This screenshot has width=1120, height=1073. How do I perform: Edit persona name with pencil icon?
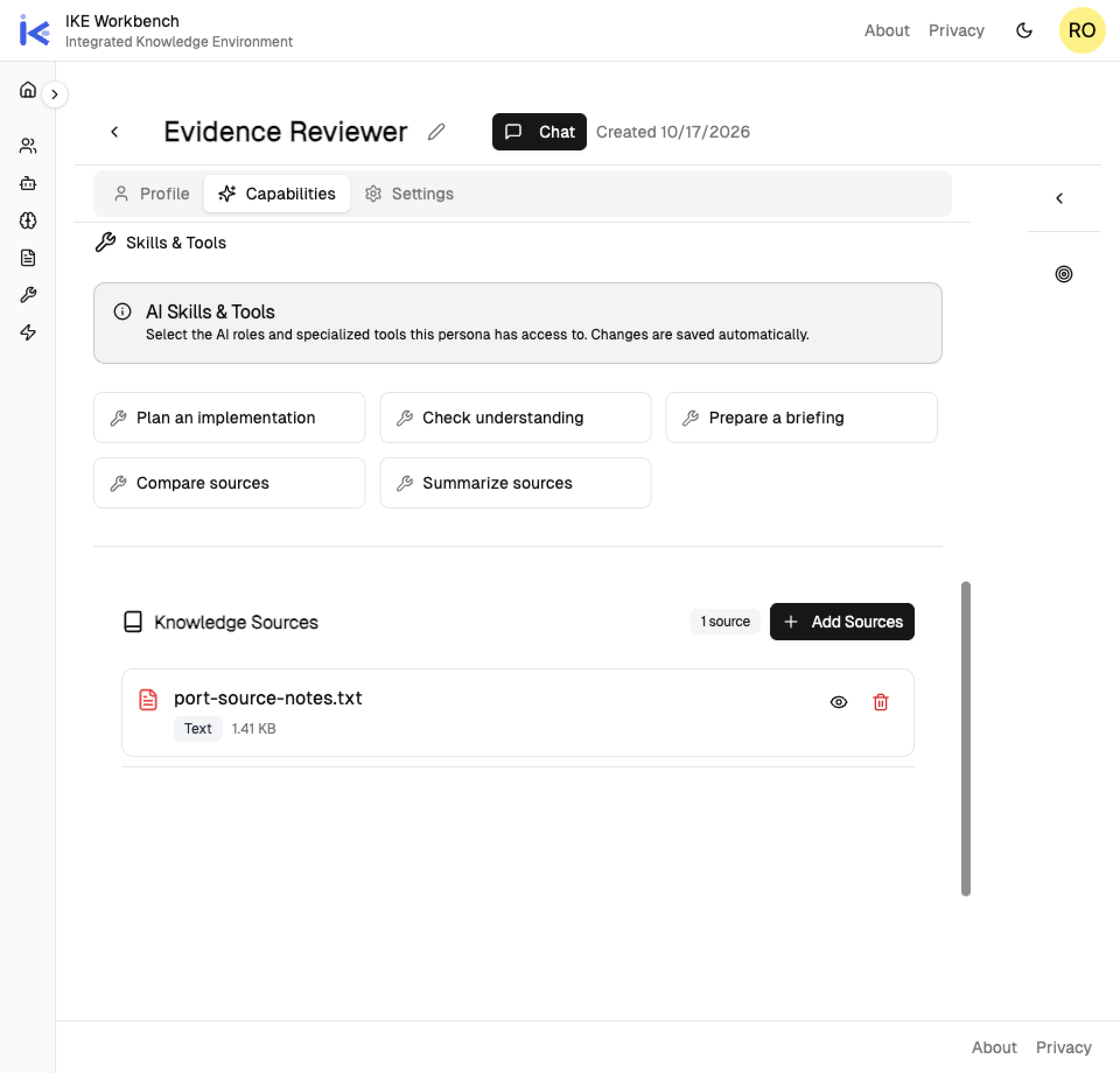436,132
